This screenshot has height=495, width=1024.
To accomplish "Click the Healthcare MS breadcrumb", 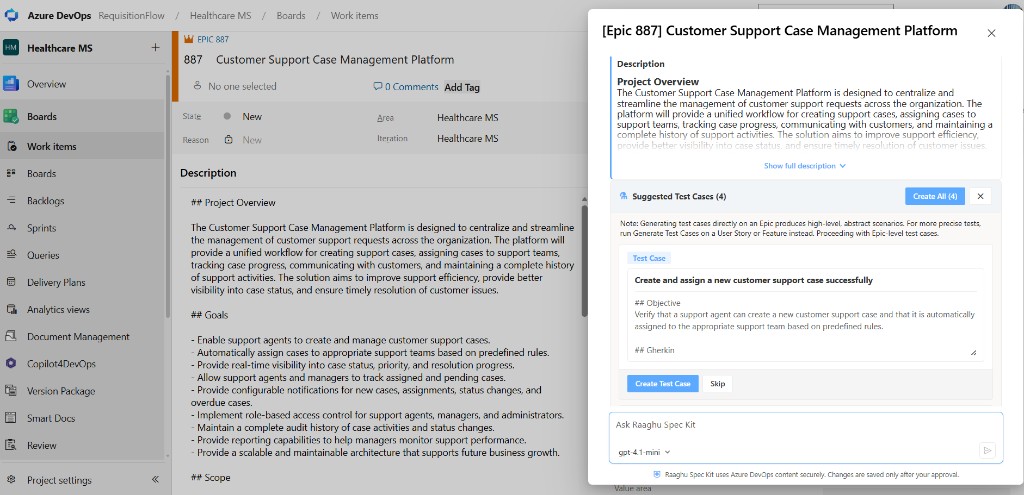I will pyautogui.click(x=221, y=16).
